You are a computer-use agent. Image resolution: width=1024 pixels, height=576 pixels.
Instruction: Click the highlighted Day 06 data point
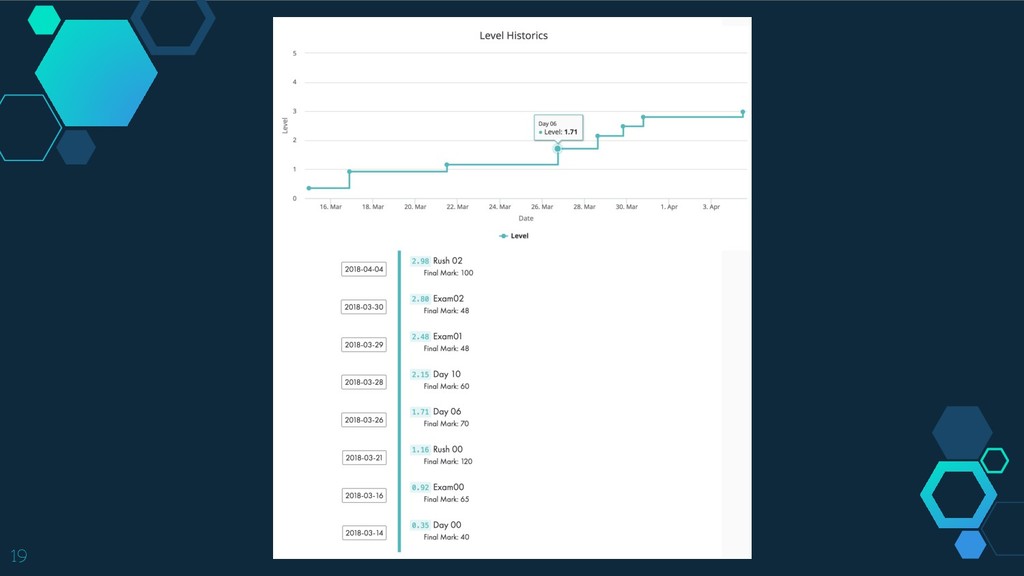(x=558, y=149)
